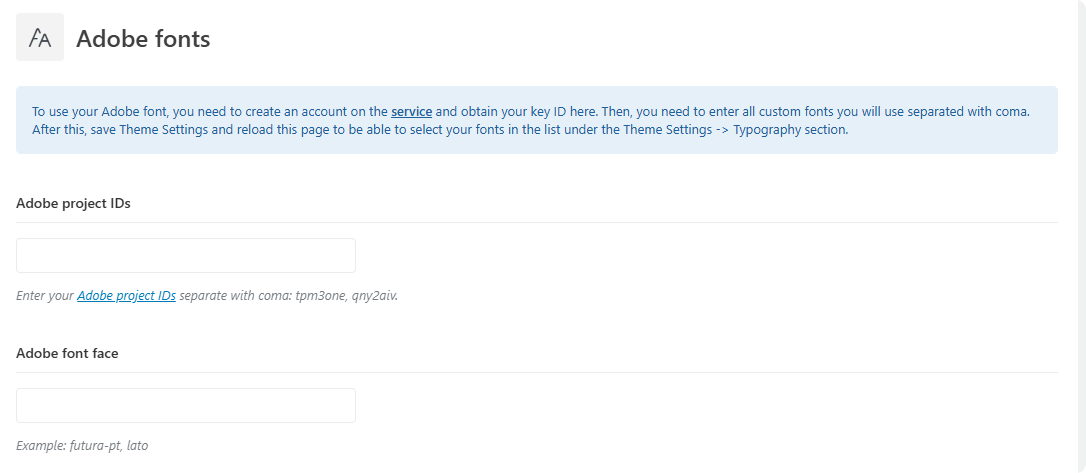Click the qny2aiv sample project ID

(374, 296)
